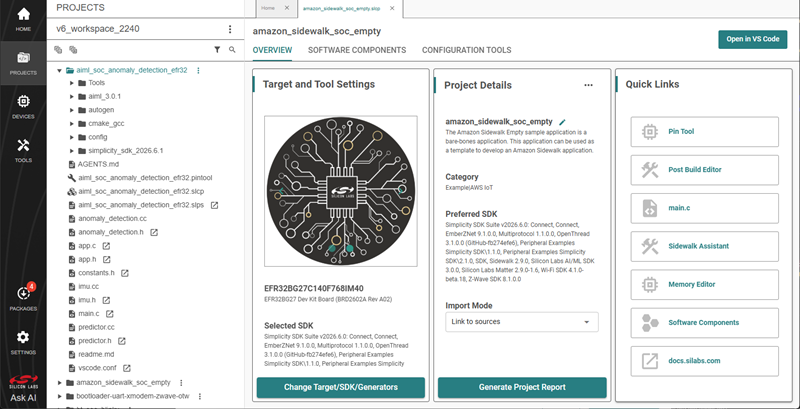Open the Tools sidebar section

23,150
